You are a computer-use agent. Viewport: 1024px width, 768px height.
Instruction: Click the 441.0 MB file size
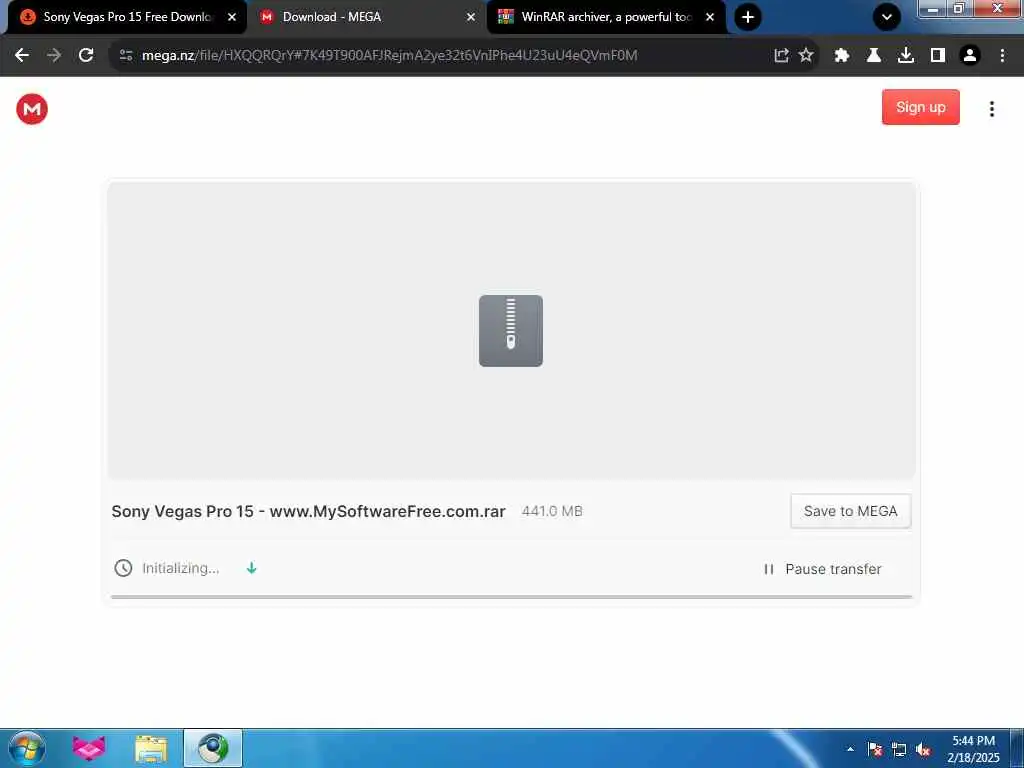pyautogui.click(x=552, y=511)
